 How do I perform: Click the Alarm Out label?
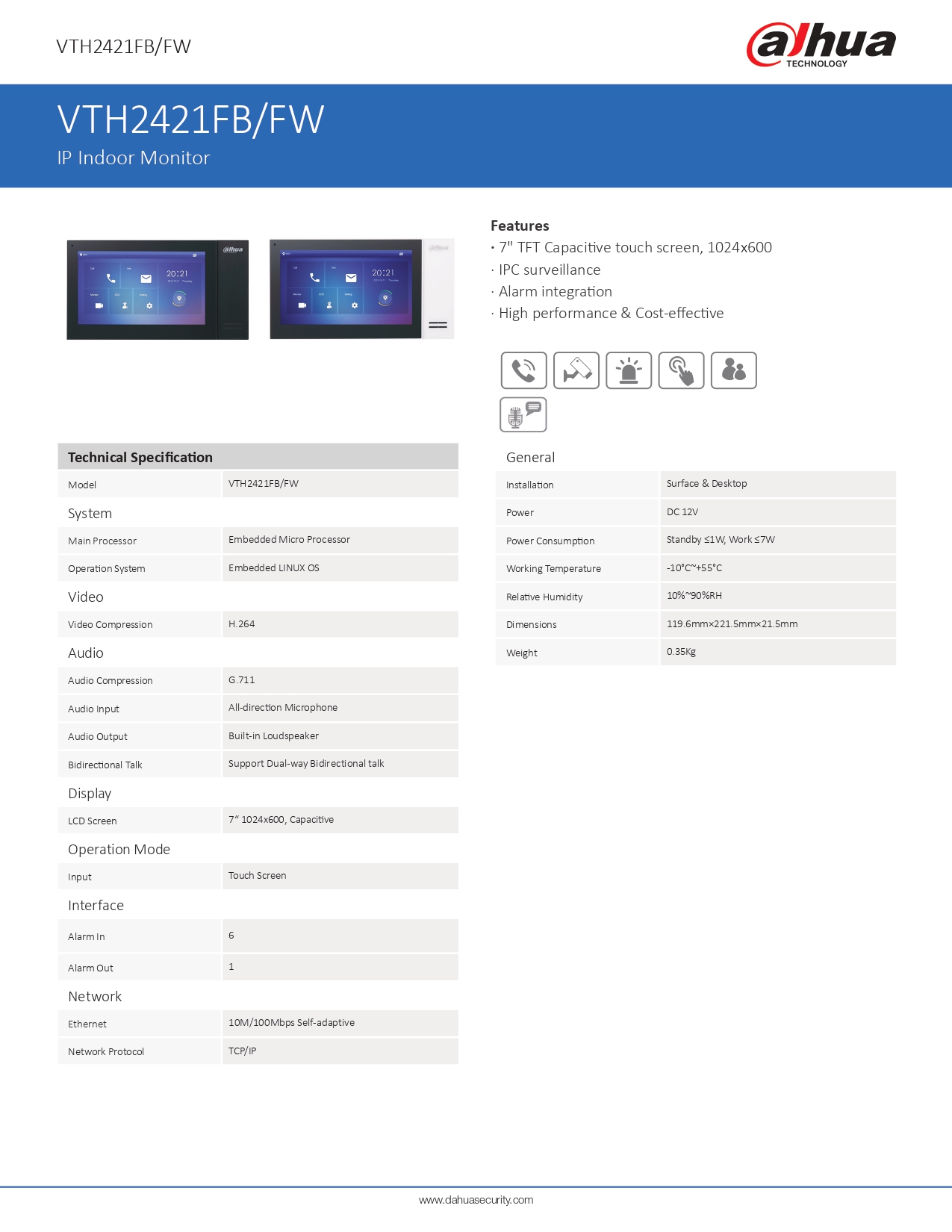click(90, 968)
